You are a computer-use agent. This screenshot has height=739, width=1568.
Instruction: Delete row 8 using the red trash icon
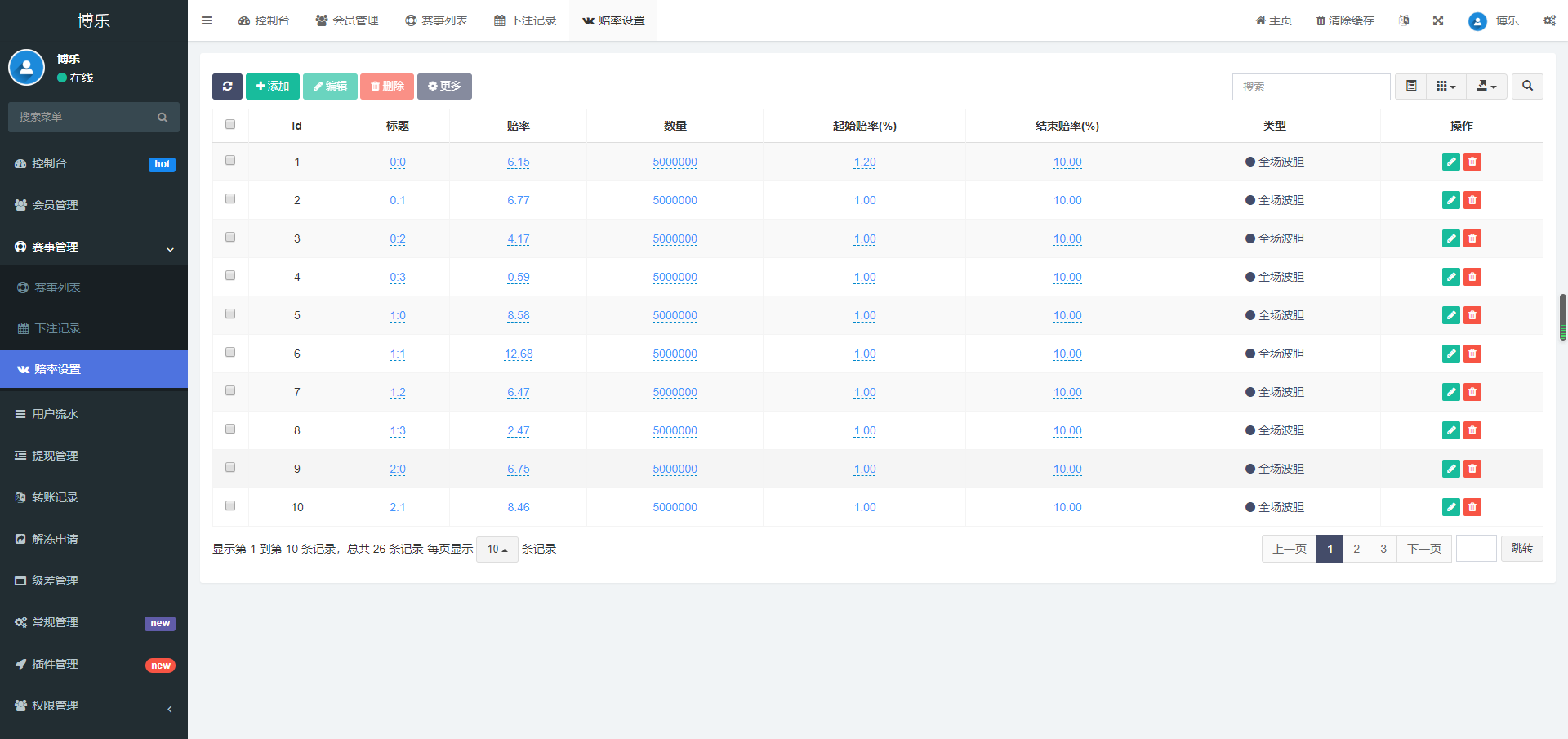(x=1472, y=430)
